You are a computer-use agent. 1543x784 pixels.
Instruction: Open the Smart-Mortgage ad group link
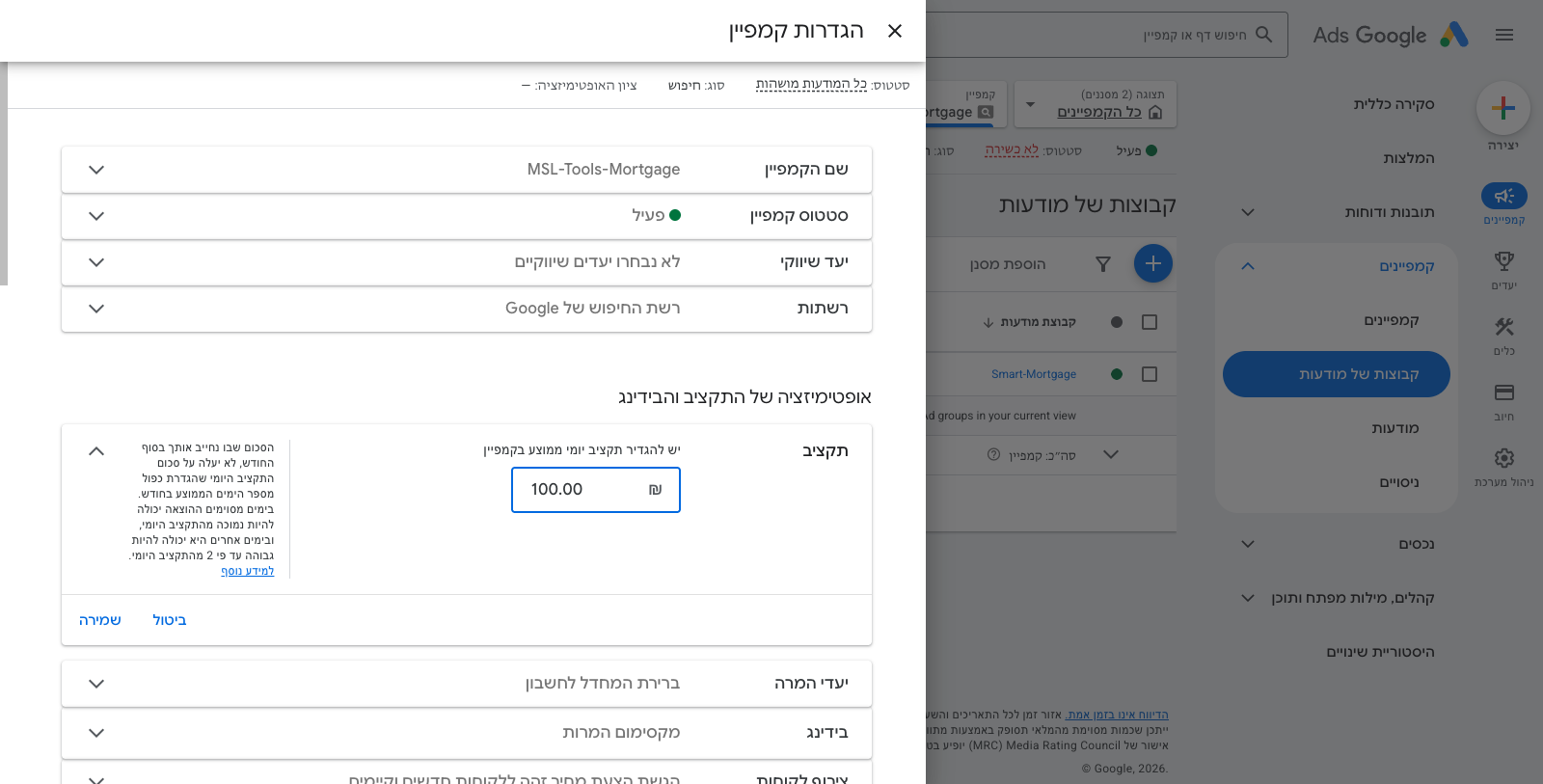click(x=1034, y=374)
